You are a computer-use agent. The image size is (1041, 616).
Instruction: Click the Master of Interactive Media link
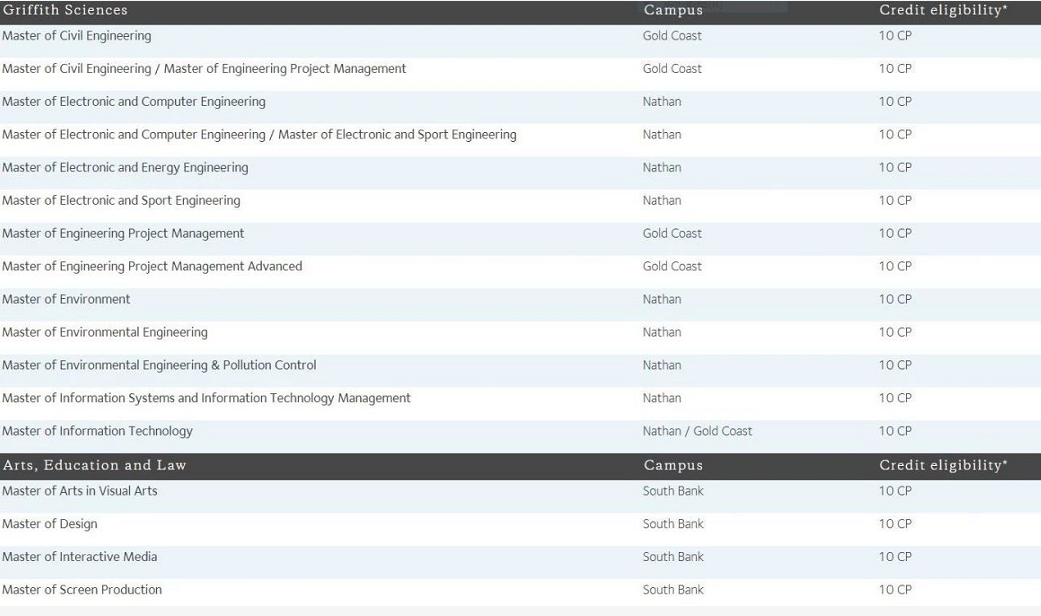point(80,557)
